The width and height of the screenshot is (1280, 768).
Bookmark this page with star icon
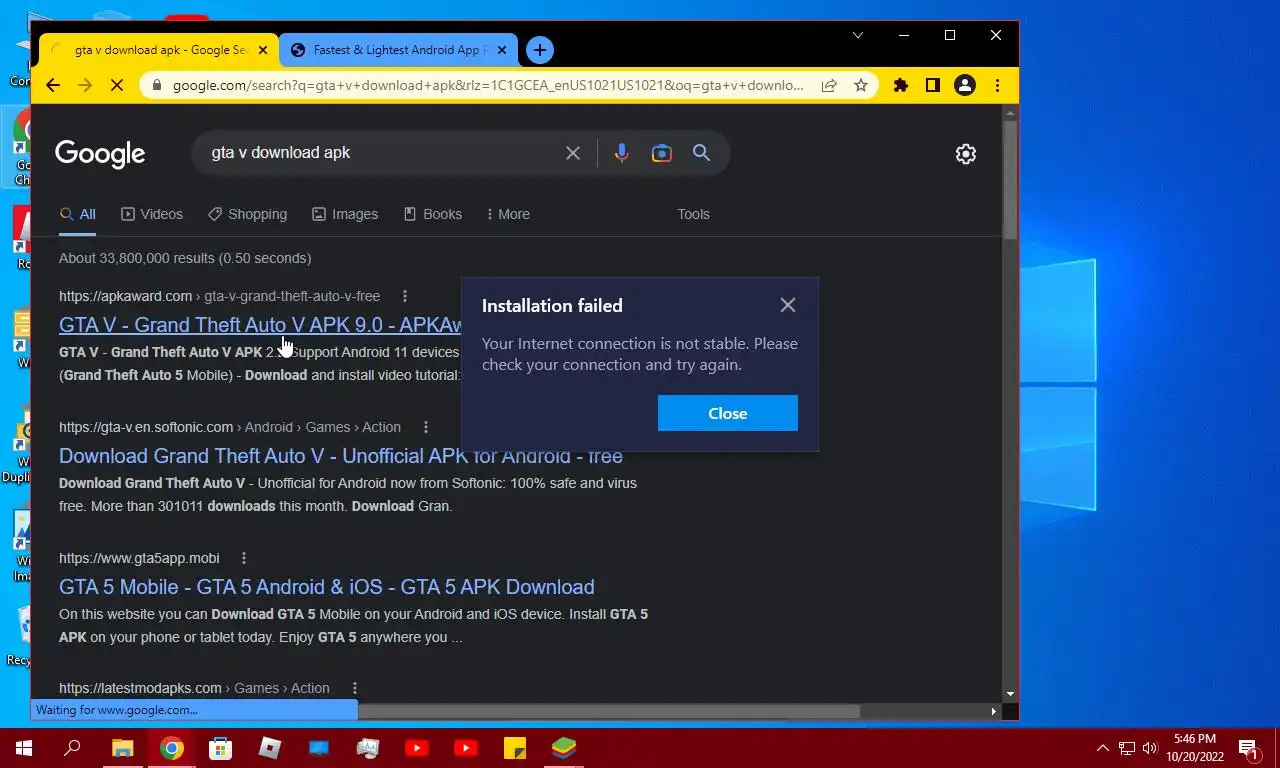click(861, 86)
